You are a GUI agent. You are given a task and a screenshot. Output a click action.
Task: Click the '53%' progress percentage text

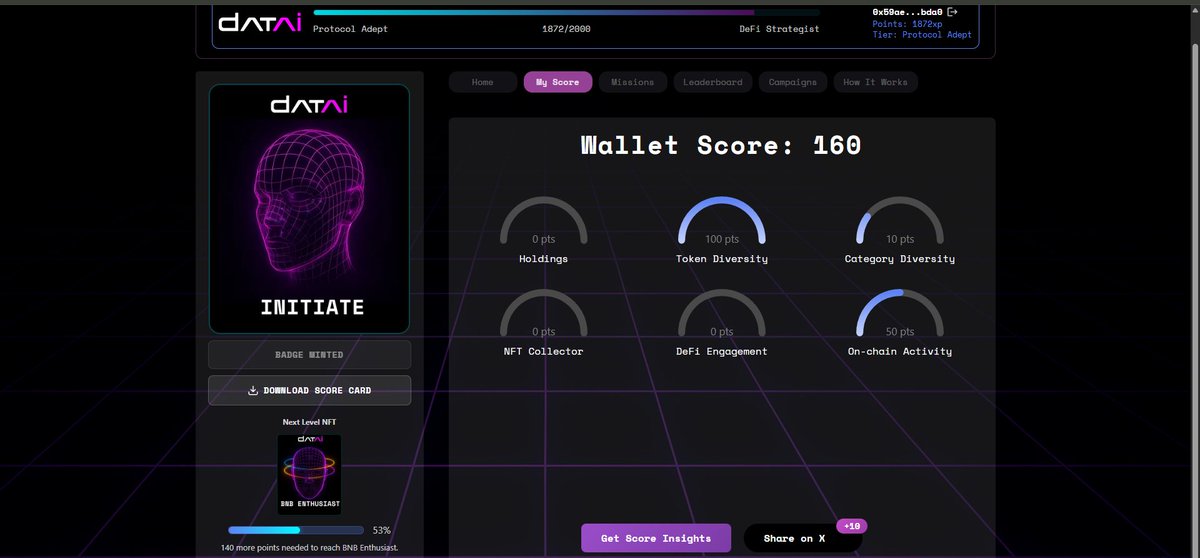coord(381,530)
